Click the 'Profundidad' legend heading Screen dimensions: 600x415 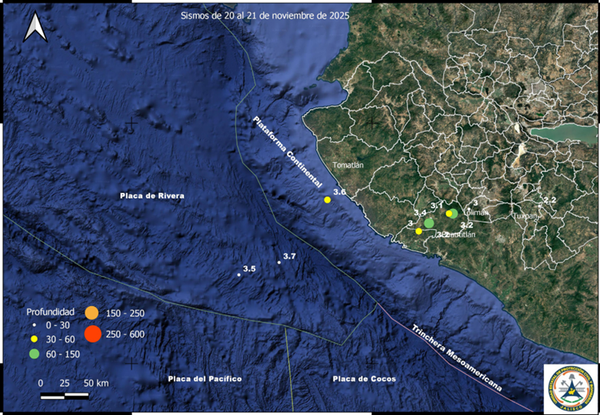pyautogui.click(x=50, y=312)
